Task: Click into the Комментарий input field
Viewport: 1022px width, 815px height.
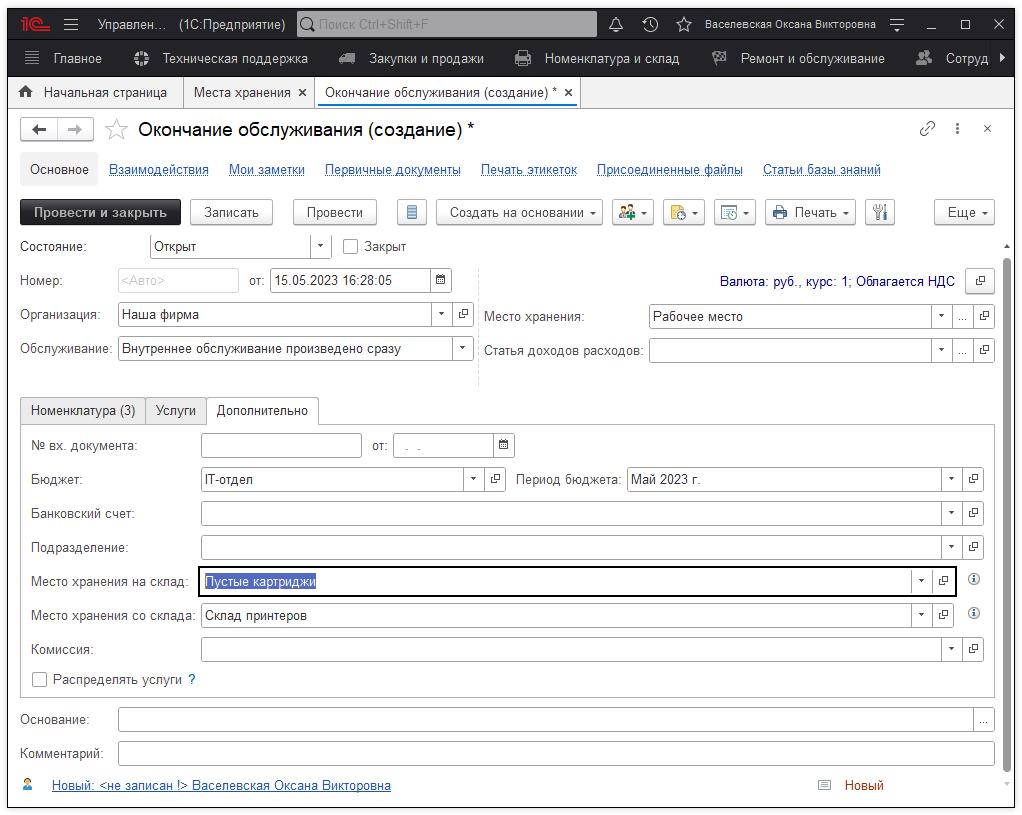Action: click(x=556, y=754)
